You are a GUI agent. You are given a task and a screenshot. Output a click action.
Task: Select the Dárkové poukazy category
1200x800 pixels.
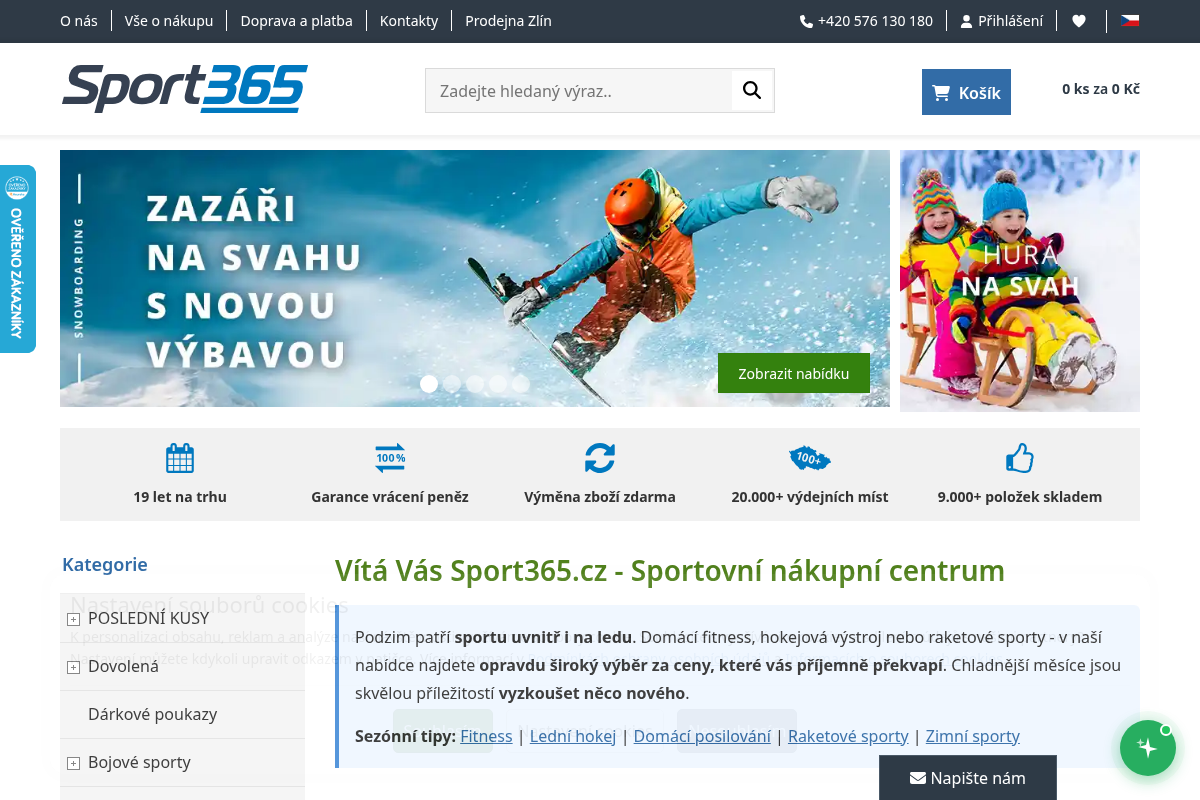pos(153,714)
